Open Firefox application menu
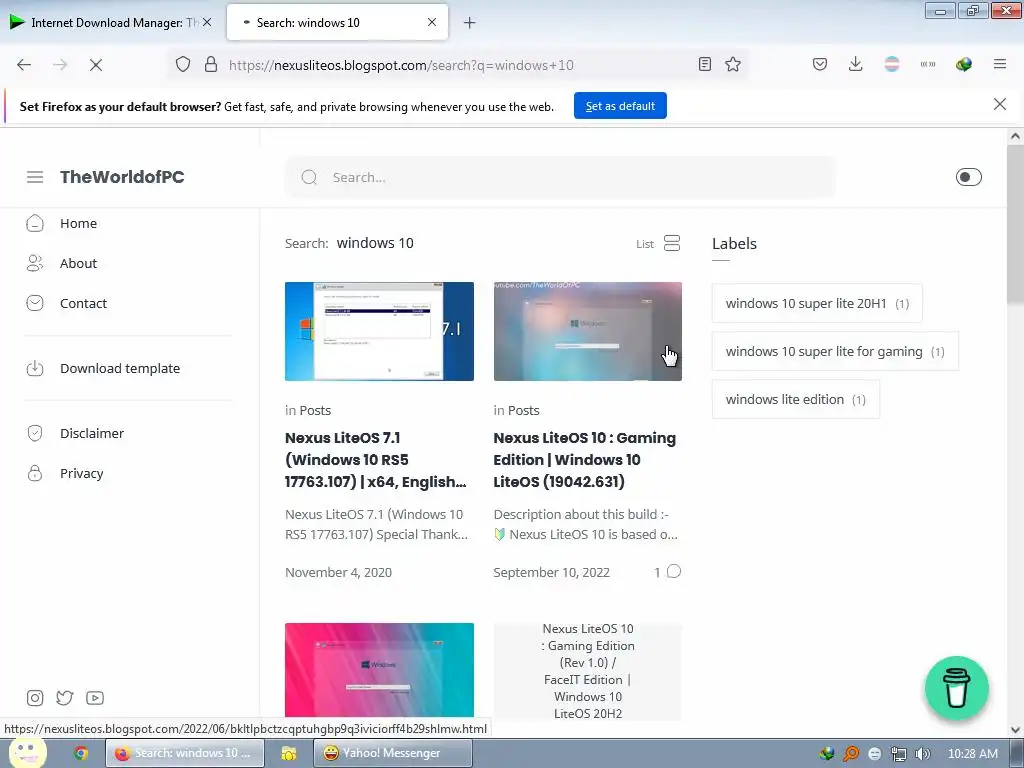Screen dimensions: 1024x768 coord(1000,64)
